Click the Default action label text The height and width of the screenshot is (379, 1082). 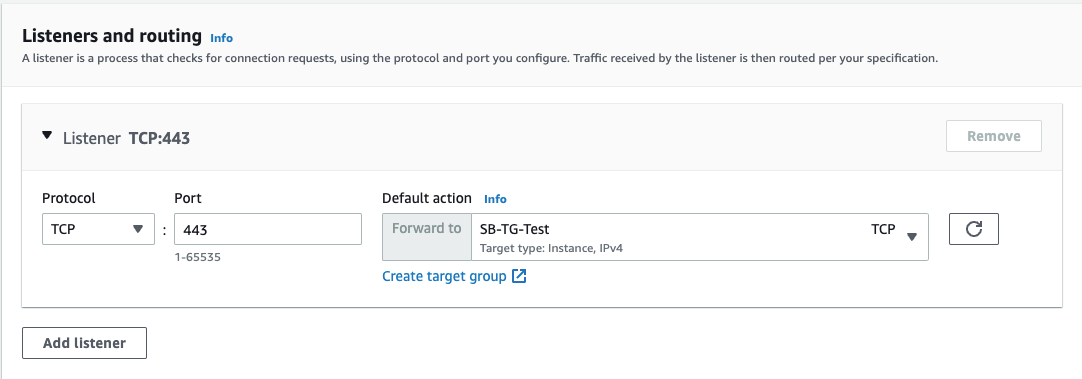(426, 198)
